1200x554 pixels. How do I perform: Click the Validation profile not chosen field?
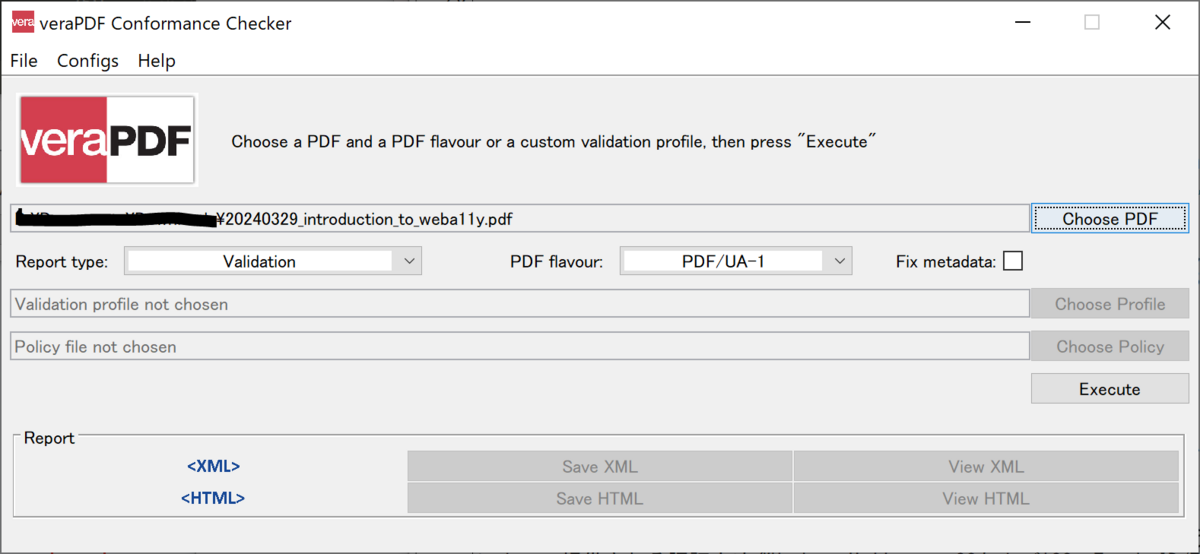tap(520, 304)
